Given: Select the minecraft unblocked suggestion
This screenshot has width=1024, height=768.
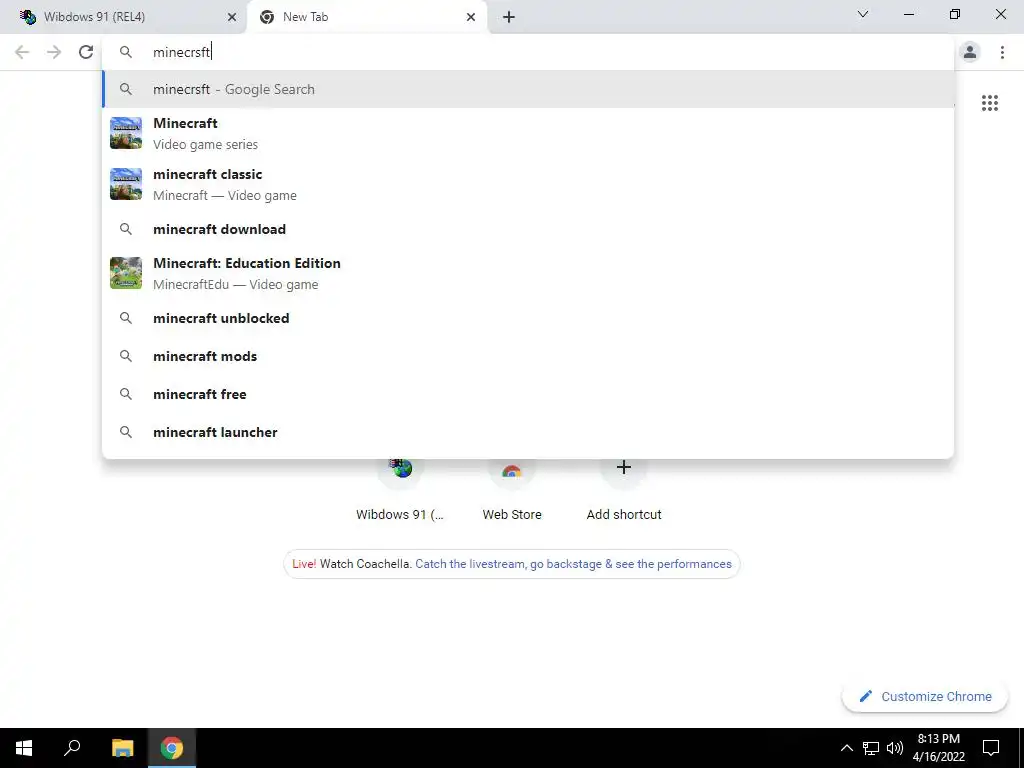Looking at the screenshot, I should [x=528, y=318].
